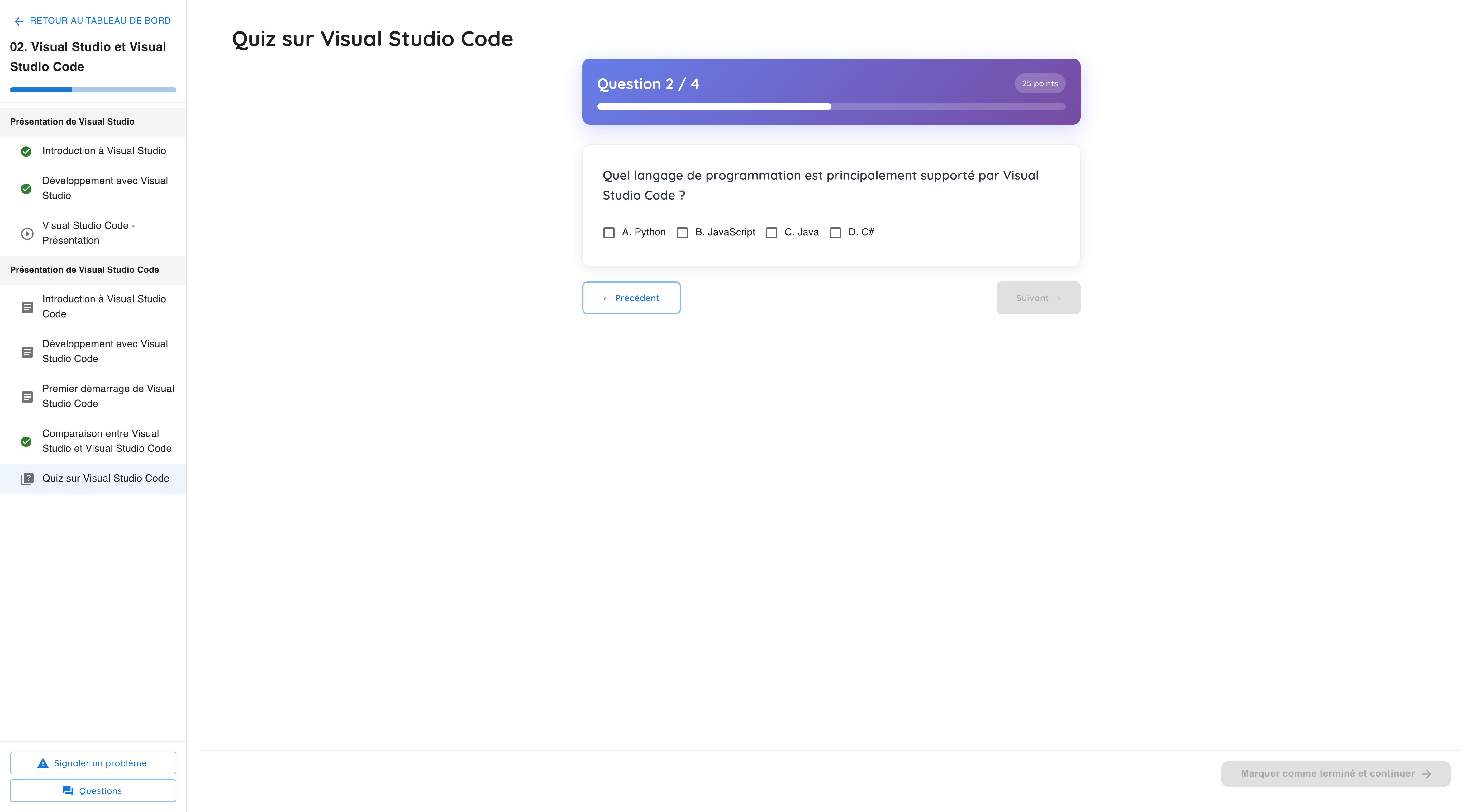The width and height of the screenshot is (1476, 812).
Task: Check the answer A. Python
Action: [608, 233]
